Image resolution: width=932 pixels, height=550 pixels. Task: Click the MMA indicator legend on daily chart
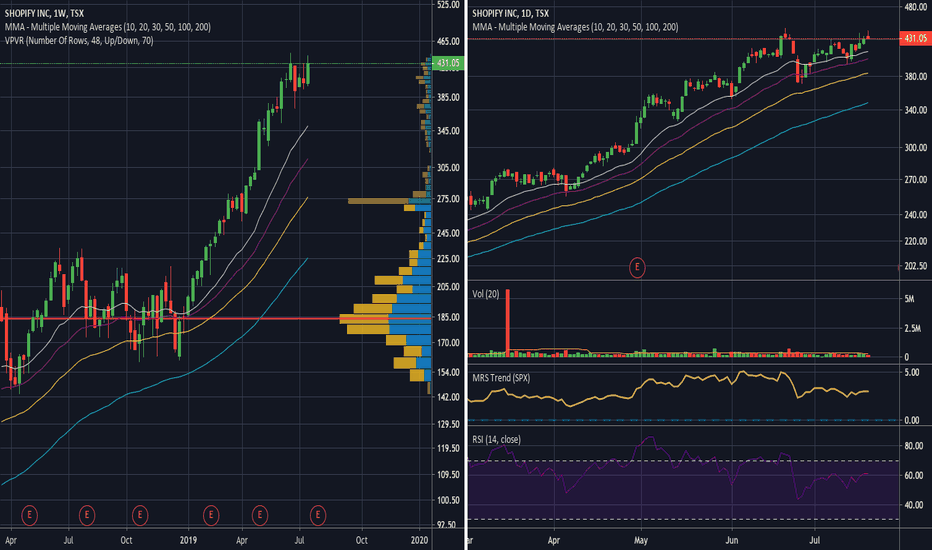[x=575, y=27]
